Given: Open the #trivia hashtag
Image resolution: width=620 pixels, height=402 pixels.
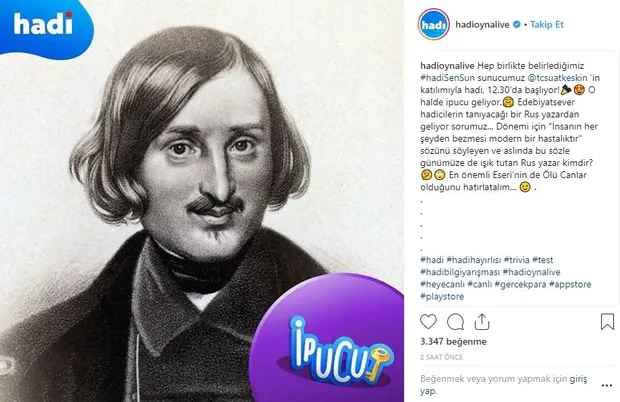Looking at the screenshot, I should (x=516, y=260).
